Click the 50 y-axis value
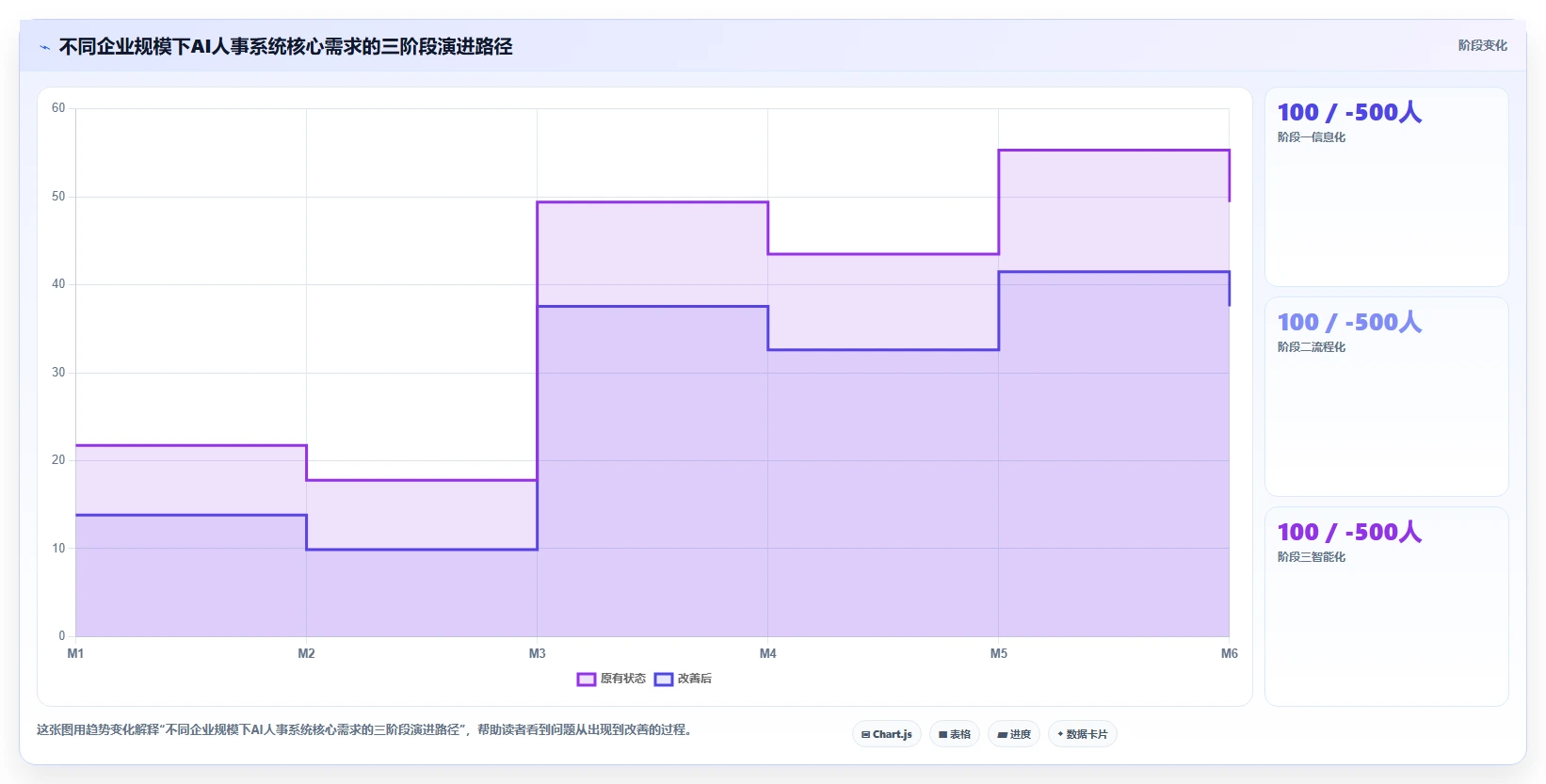1546x784 pixels. (58, 196)
